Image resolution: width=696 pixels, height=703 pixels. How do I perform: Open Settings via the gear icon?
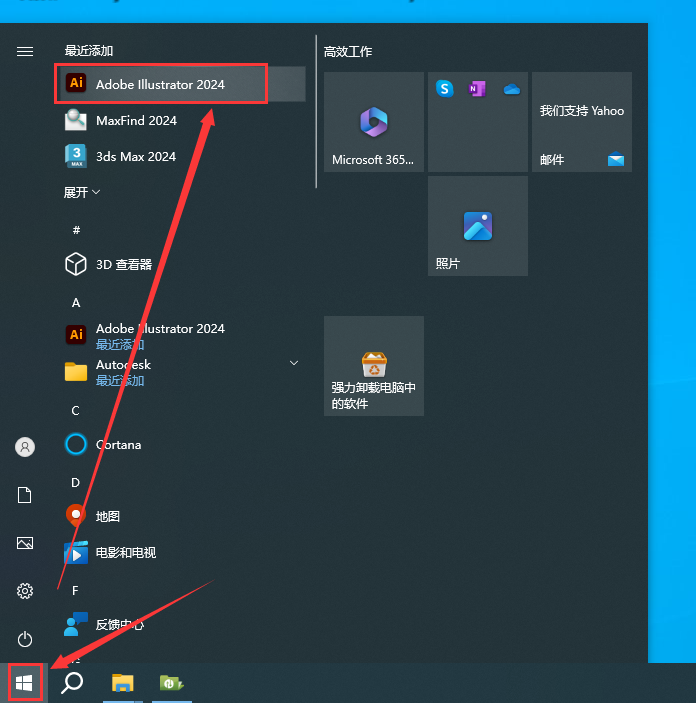25,591
